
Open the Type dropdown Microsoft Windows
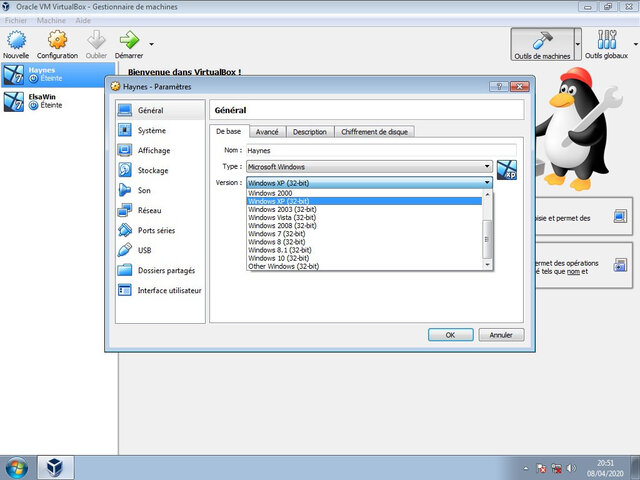pos(369,167)
